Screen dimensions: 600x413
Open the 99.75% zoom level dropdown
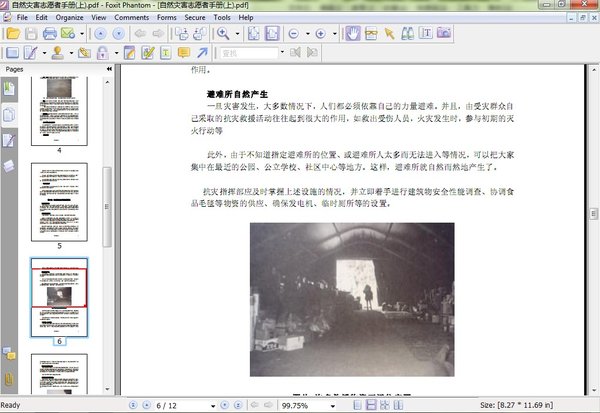(333, 406)
